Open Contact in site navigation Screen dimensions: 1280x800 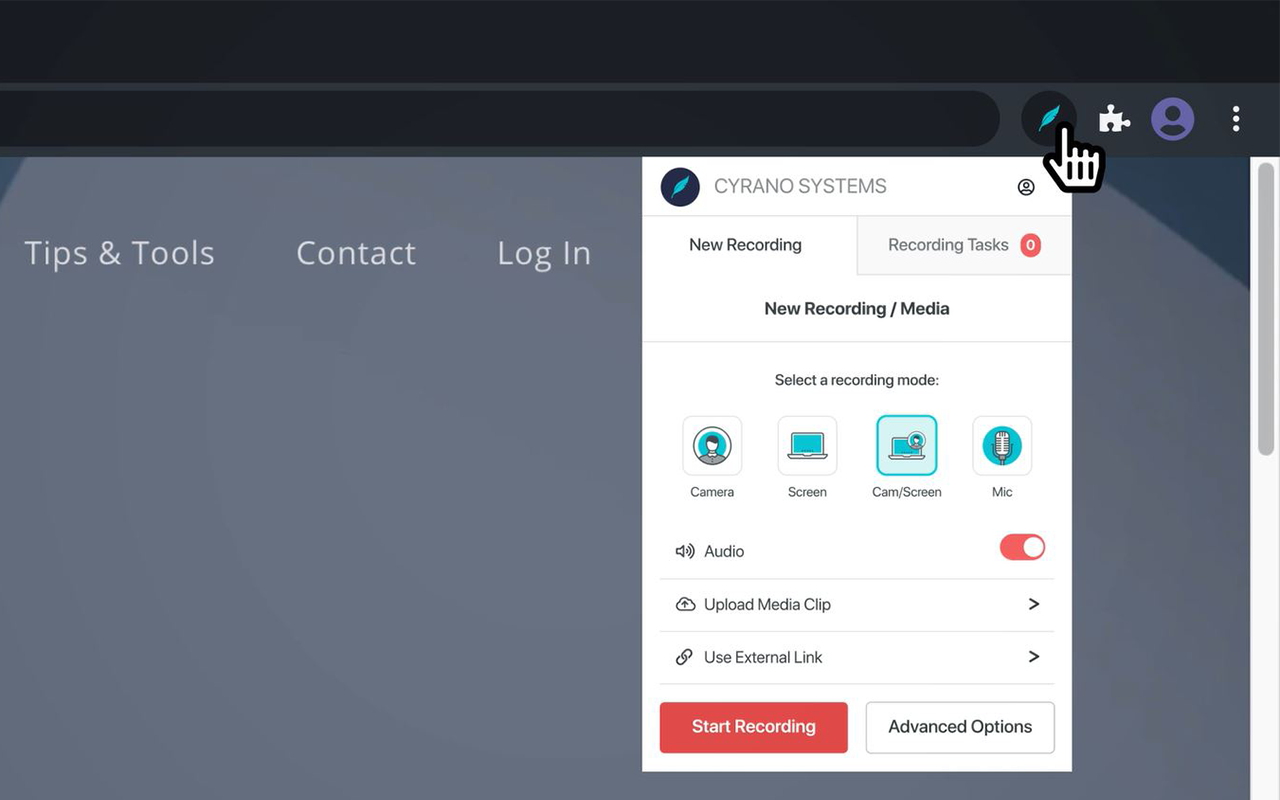(356, 253)
